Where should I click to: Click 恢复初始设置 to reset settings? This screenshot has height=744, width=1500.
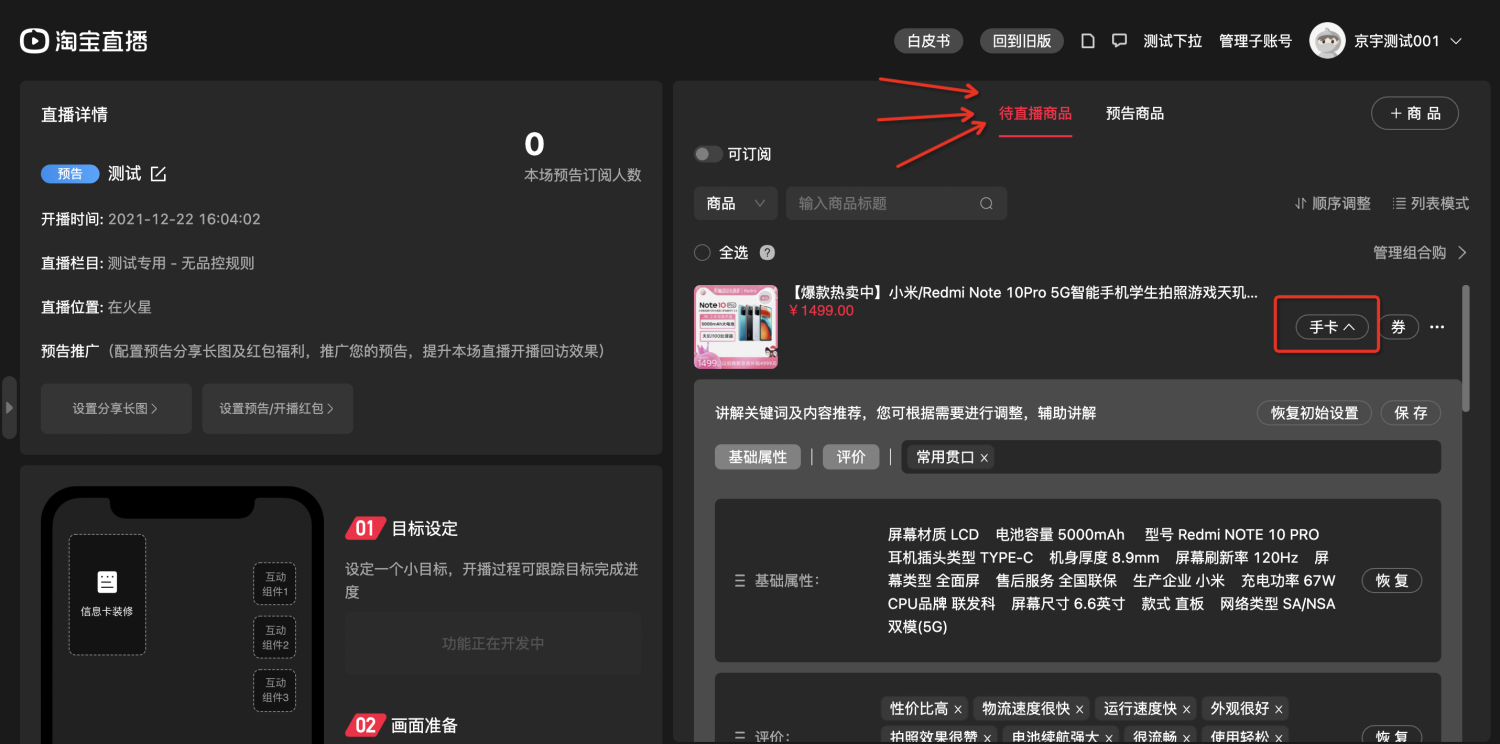pyautogui.click(x=1314, y=413)
